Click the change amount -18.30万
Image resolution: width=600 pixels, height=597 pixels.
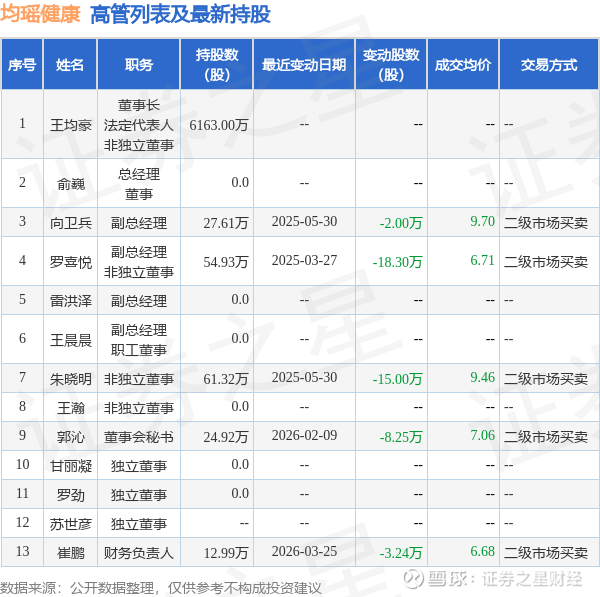click(397, 262)
